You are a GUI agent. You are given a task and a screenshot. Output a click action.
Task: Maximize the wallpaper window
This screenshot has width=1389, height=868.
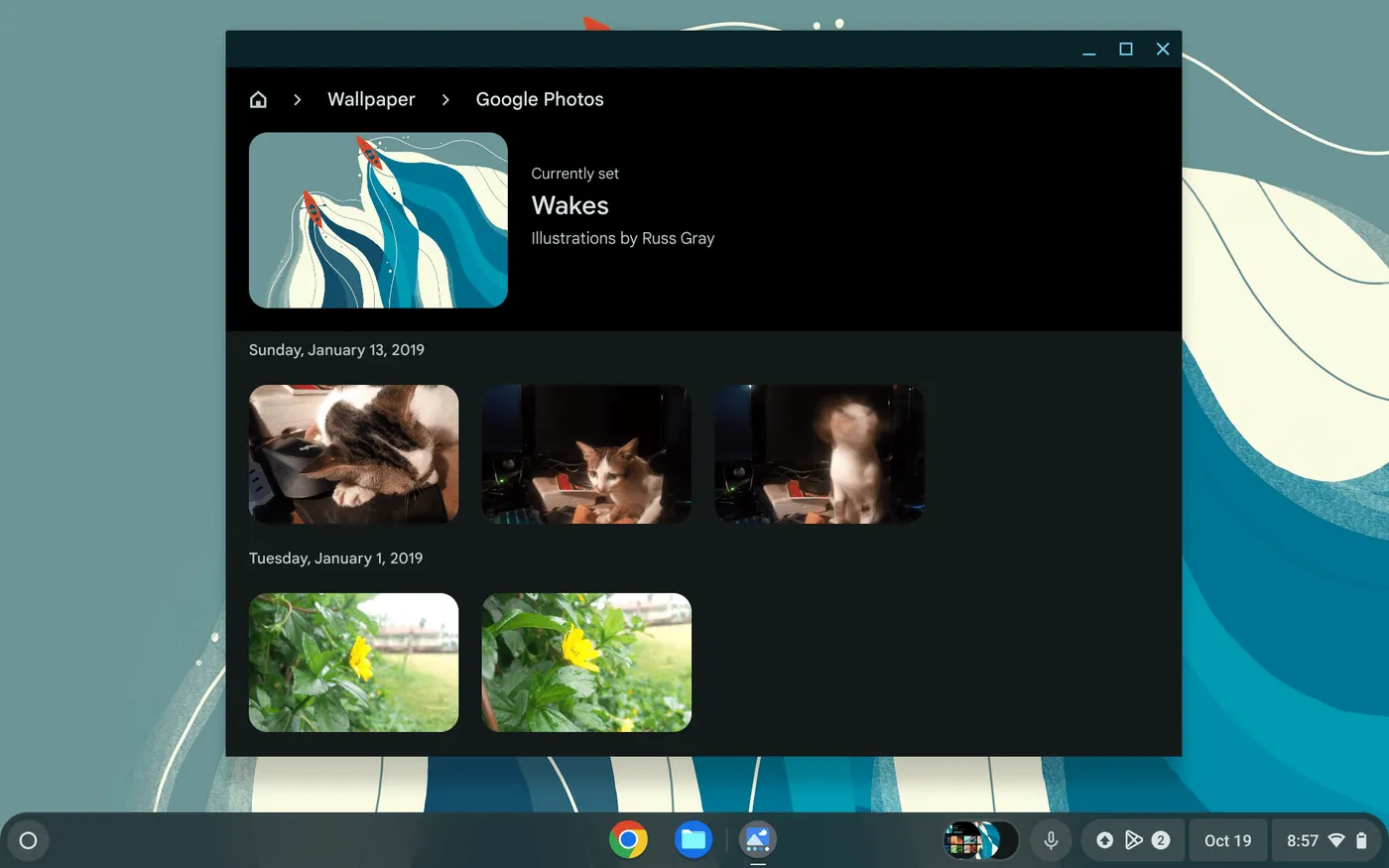1126,50
